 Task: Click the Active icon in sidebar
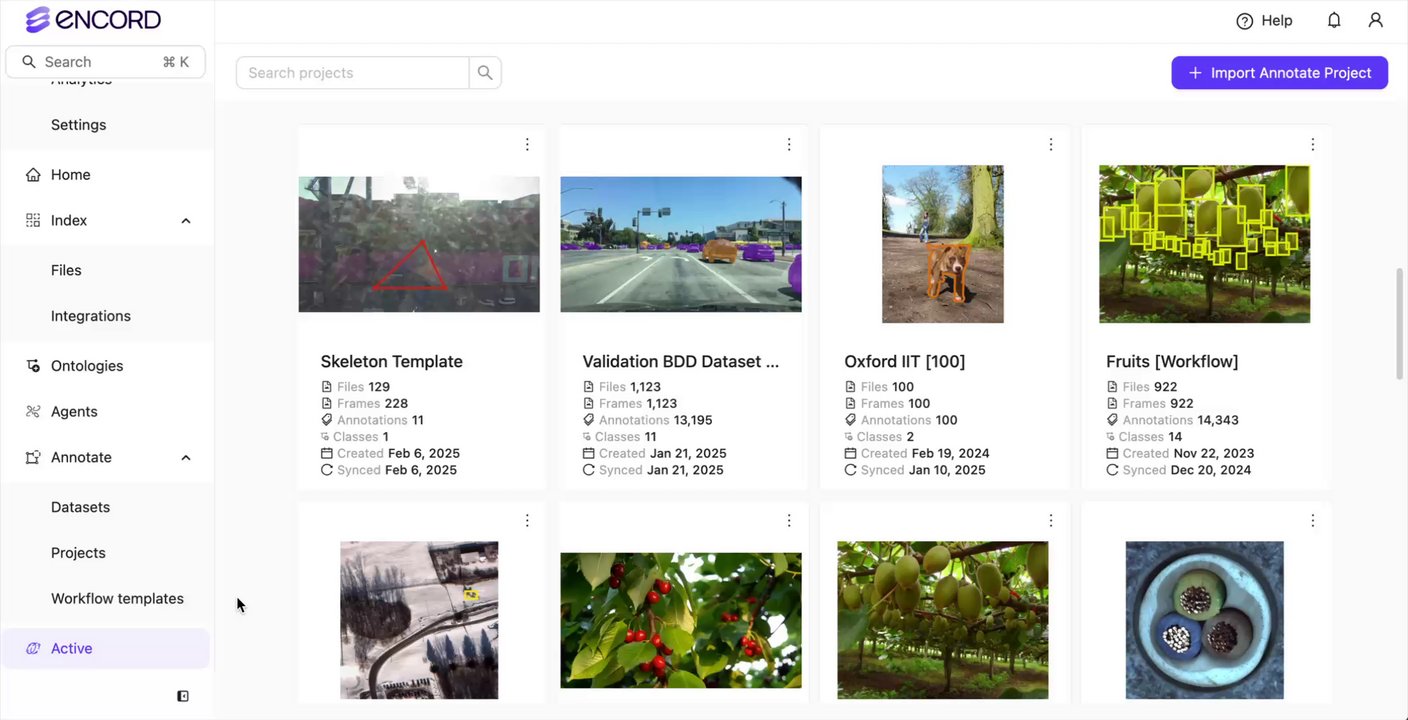pos(33,648)
